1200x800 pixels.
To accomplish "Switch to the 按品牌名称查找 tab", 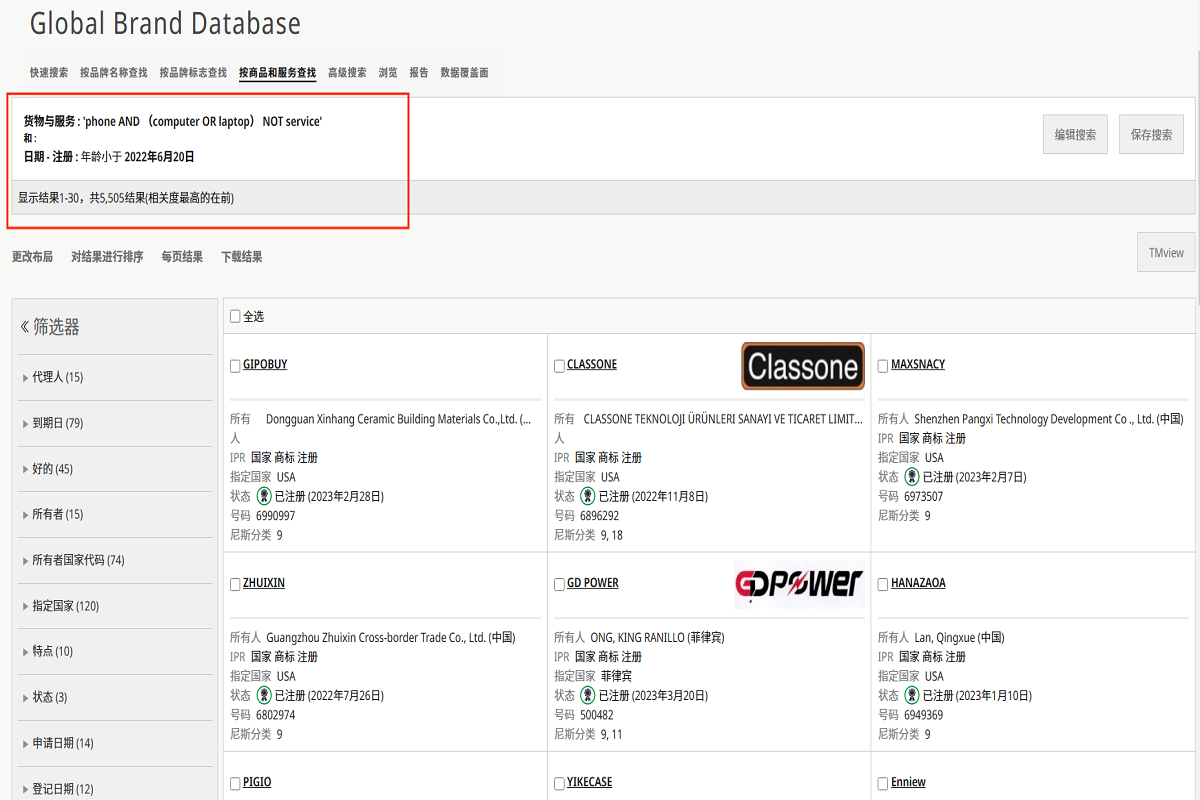I will tap(114, 73).
